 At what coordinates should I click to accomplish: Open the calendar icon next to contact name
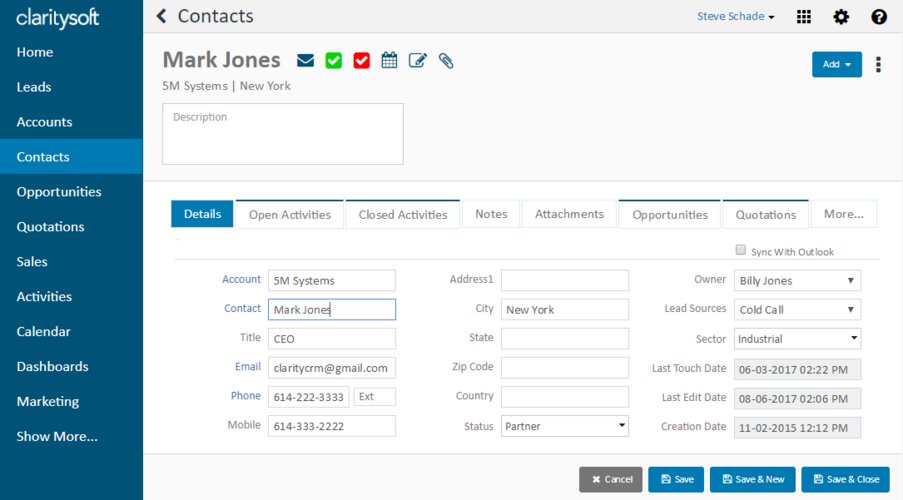point(389,61)
